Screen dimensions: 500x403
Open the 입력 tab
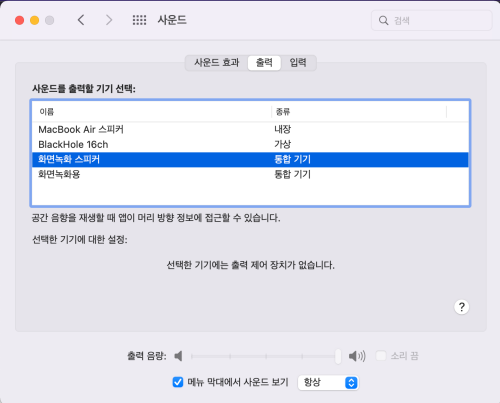(x=298, y=62)
